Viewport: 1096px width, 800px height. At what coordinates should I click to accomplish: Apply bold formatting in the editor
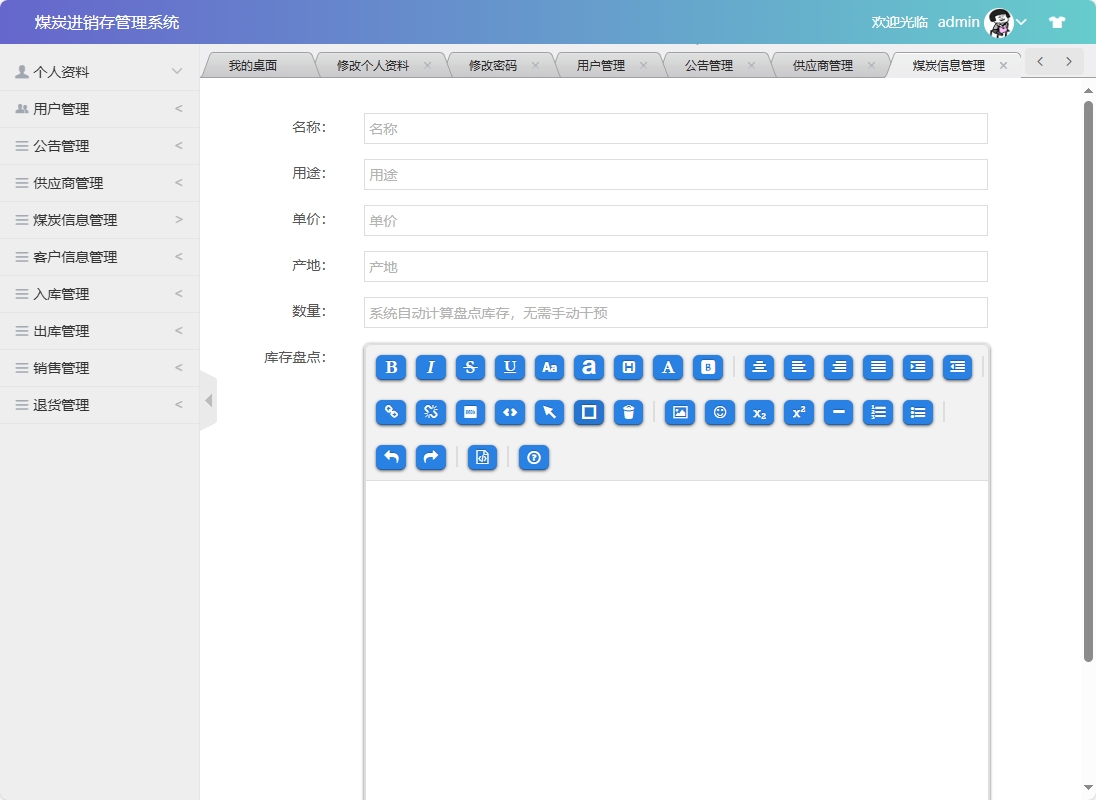click(390, 368)
